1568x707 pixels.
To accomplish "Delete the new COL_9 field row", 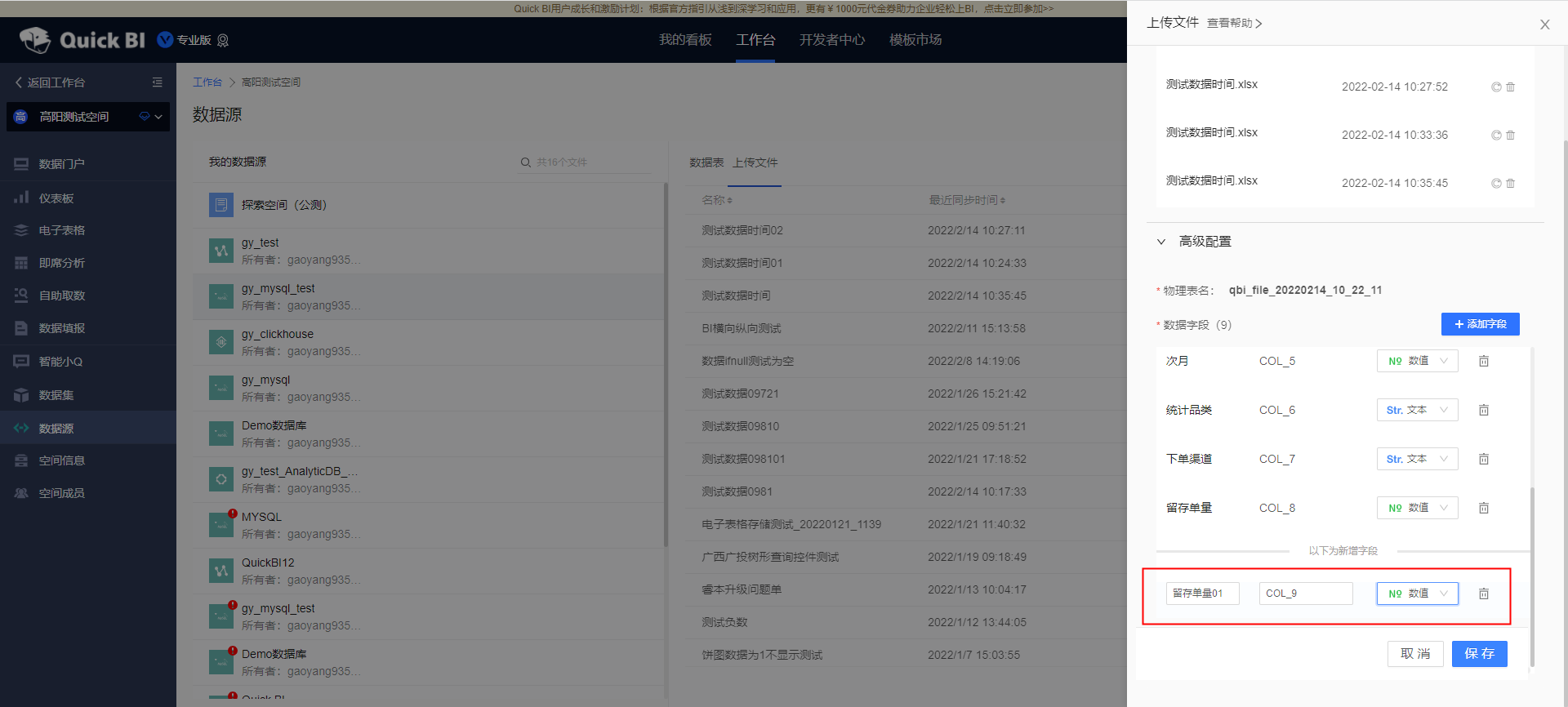I will (1484, 594).
